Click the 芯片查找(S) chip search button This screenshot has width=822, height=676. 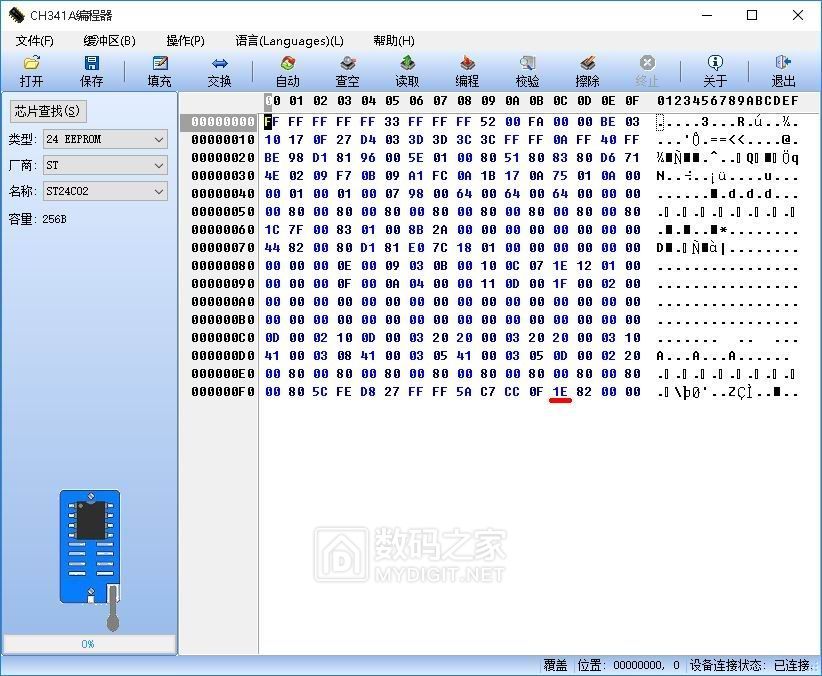coord(48,111)
